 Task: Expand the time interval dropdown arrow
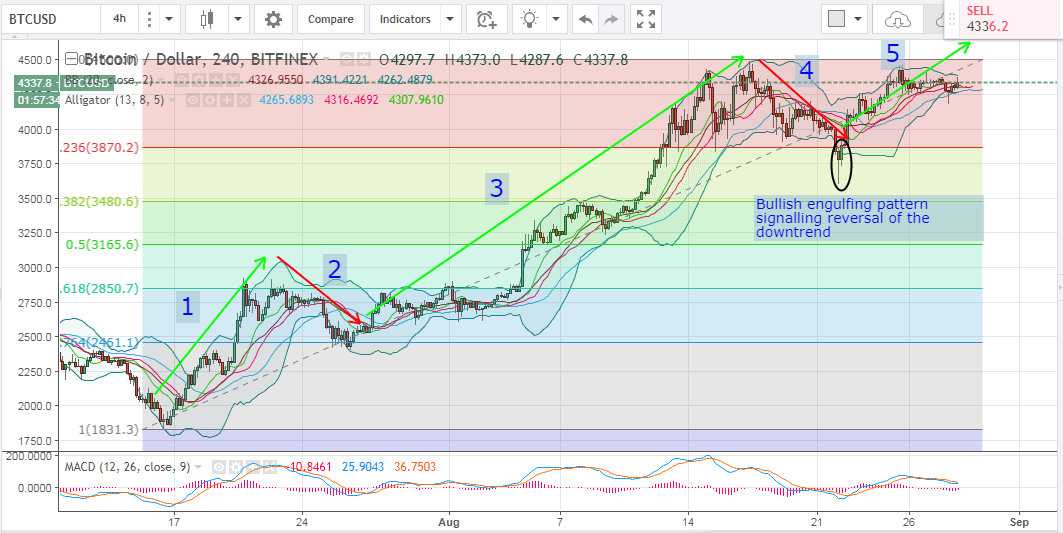tap(169, 19)
